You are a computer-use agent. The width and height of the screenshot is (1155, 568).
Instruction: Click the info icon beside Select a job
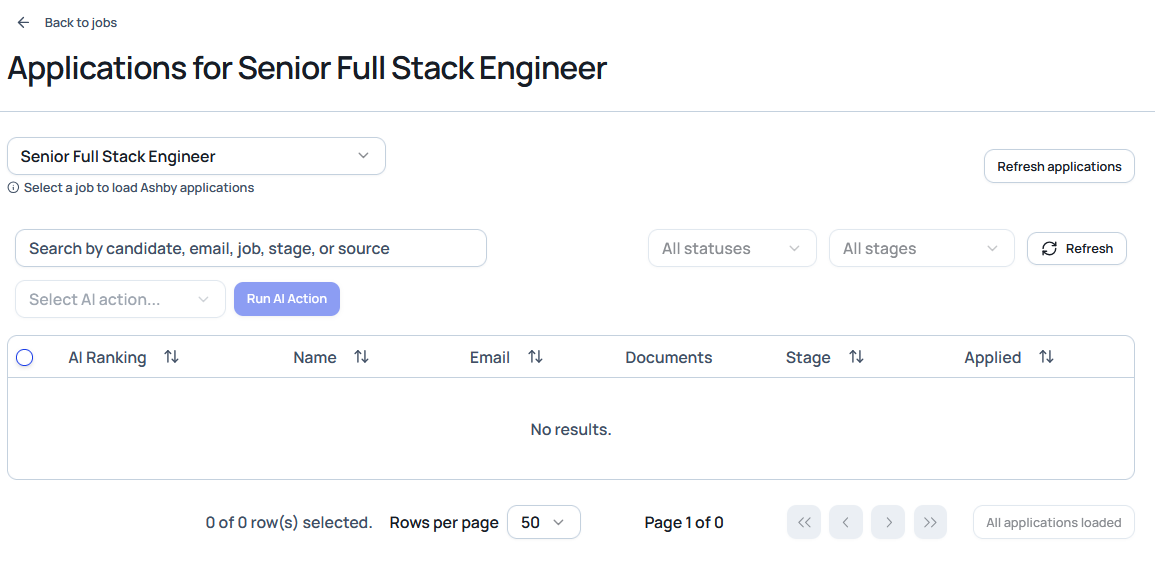tap(14, 188)
